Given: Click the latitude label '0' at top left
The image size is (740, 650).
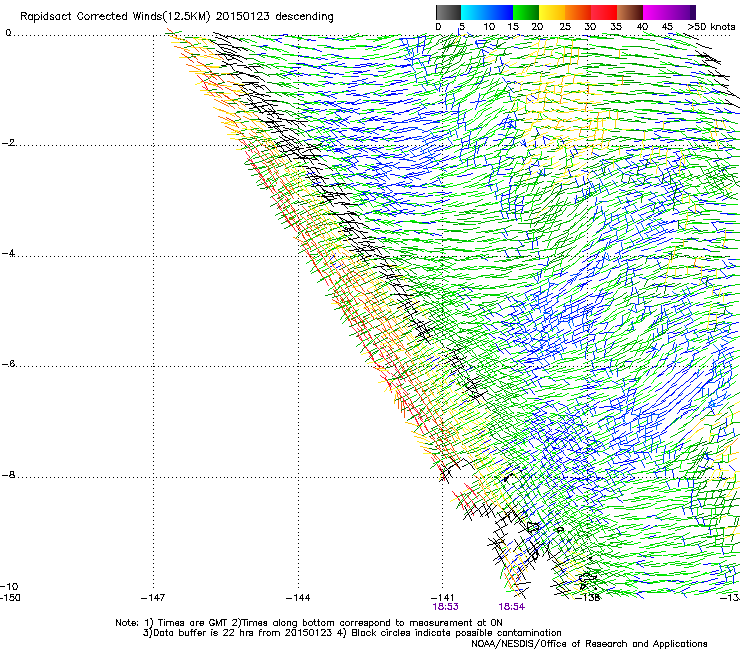Looking at the screenshot, I should point(8,33).
